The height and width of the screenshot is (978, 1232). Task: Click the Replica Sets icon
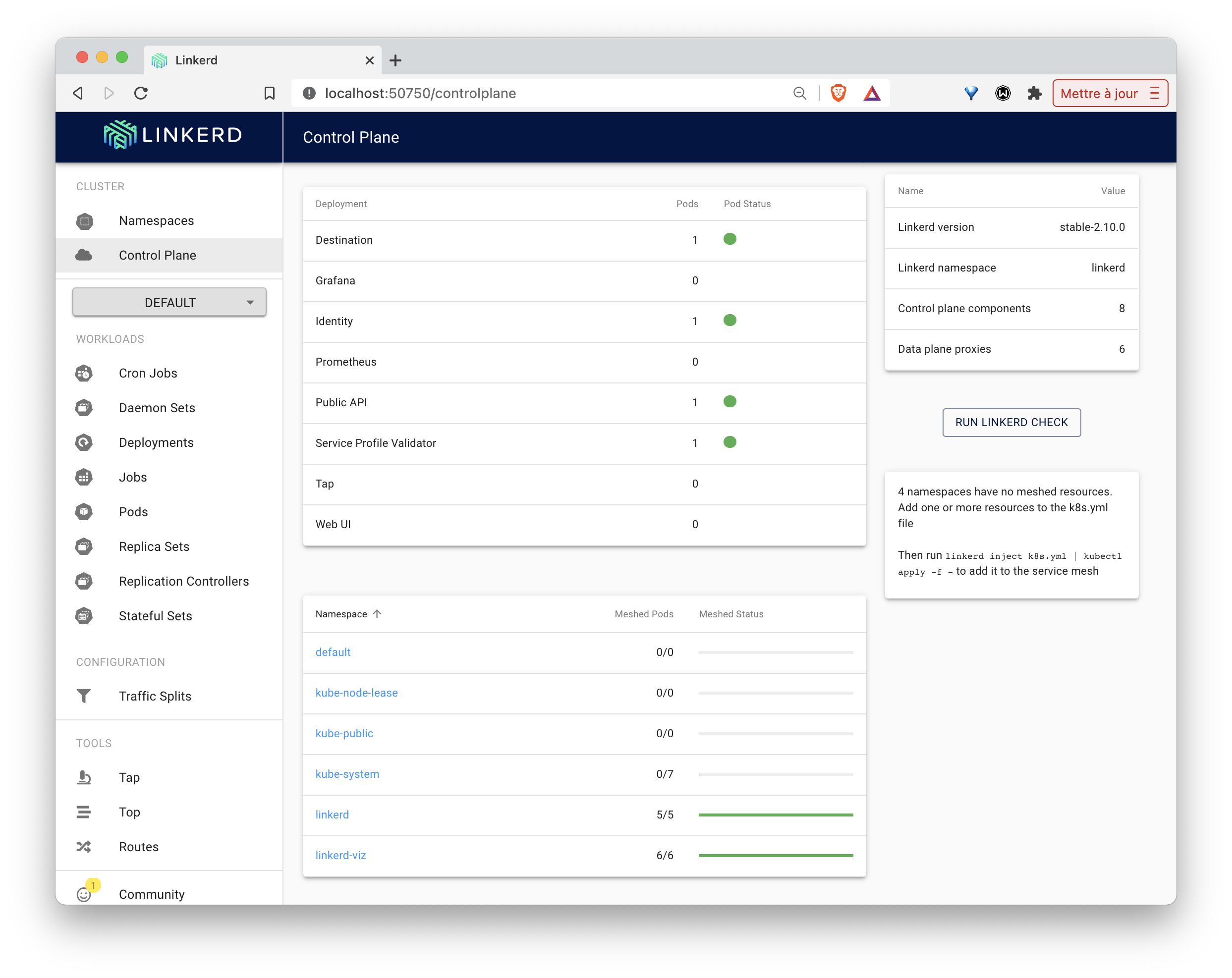(x=84, y=546)
